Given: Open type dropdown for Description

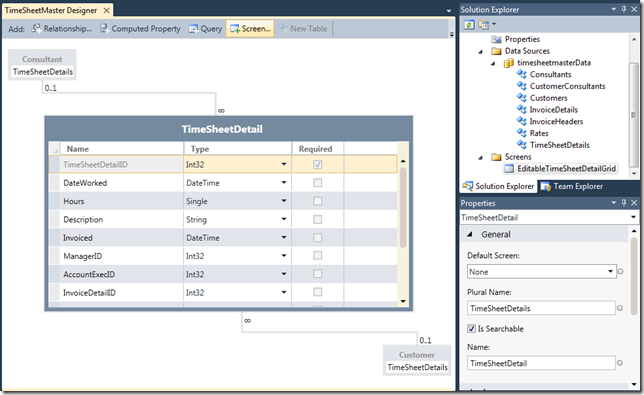Looking at the screenshot, I should click(284, 219).
